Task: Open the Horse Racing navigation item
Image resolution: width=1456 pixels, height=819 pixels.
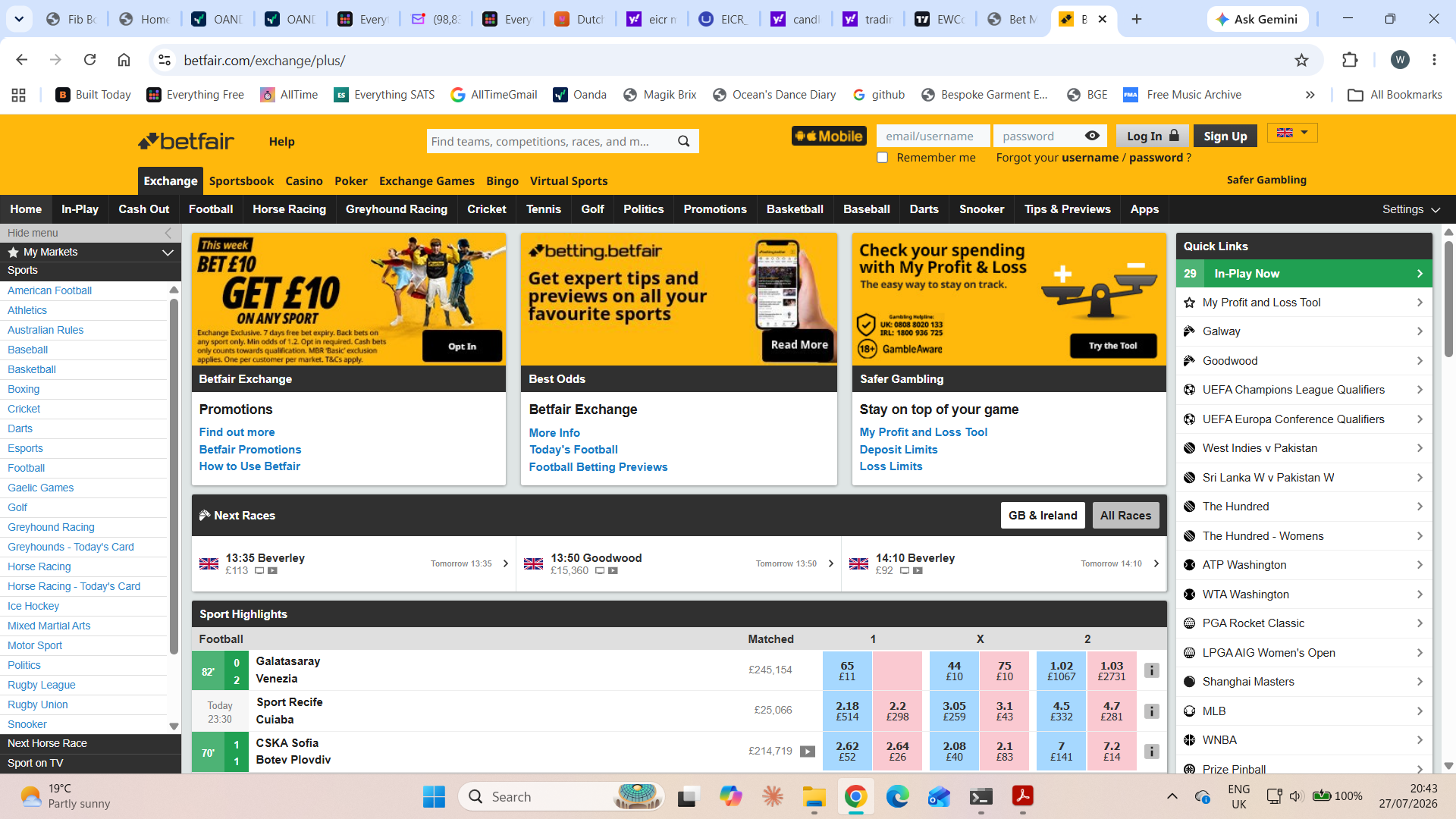Action: [289, 209]
